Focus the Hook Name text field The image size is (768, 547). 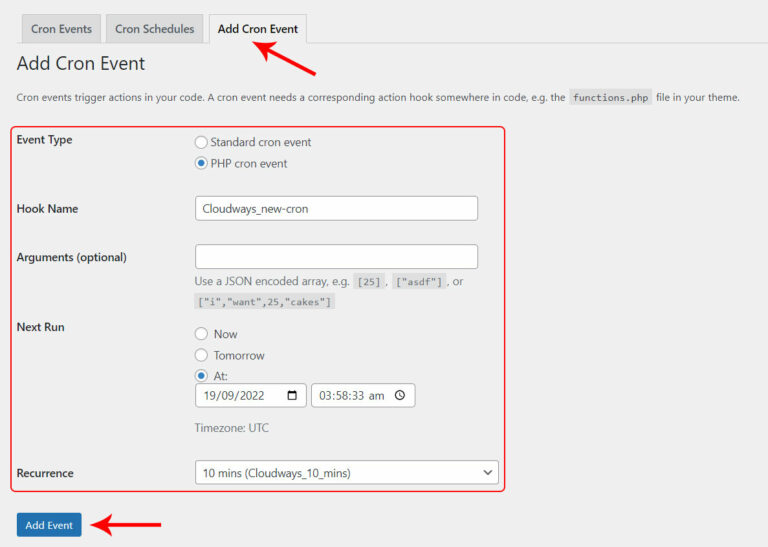[336, 208]
